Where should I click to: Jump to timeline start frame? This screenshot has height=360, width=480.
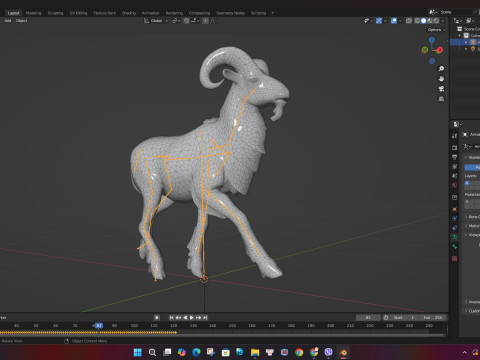pos(171,318)
